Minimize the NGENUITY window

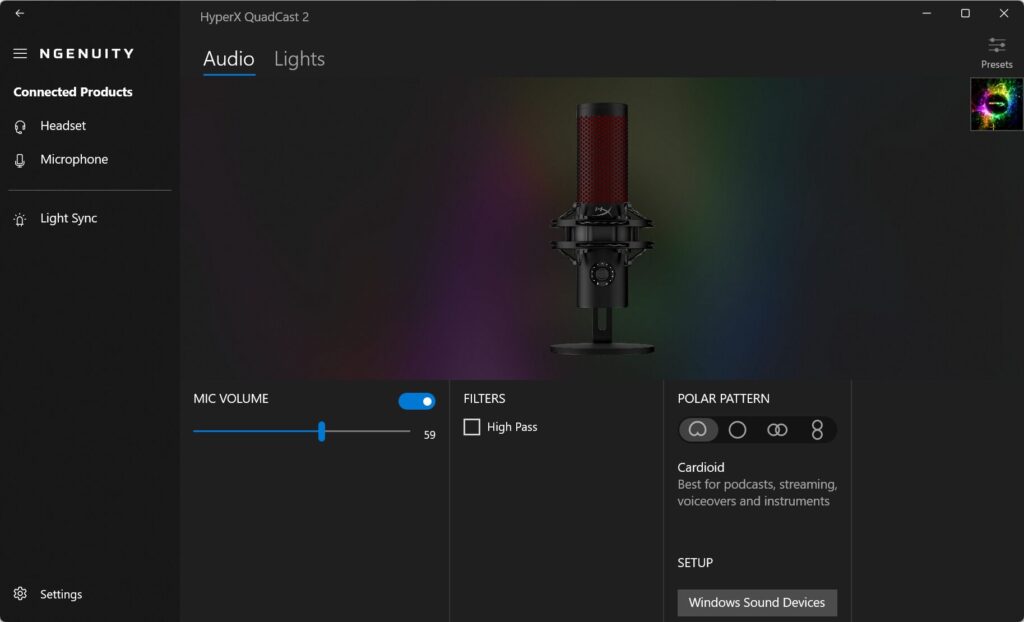[x=927, y=13]
